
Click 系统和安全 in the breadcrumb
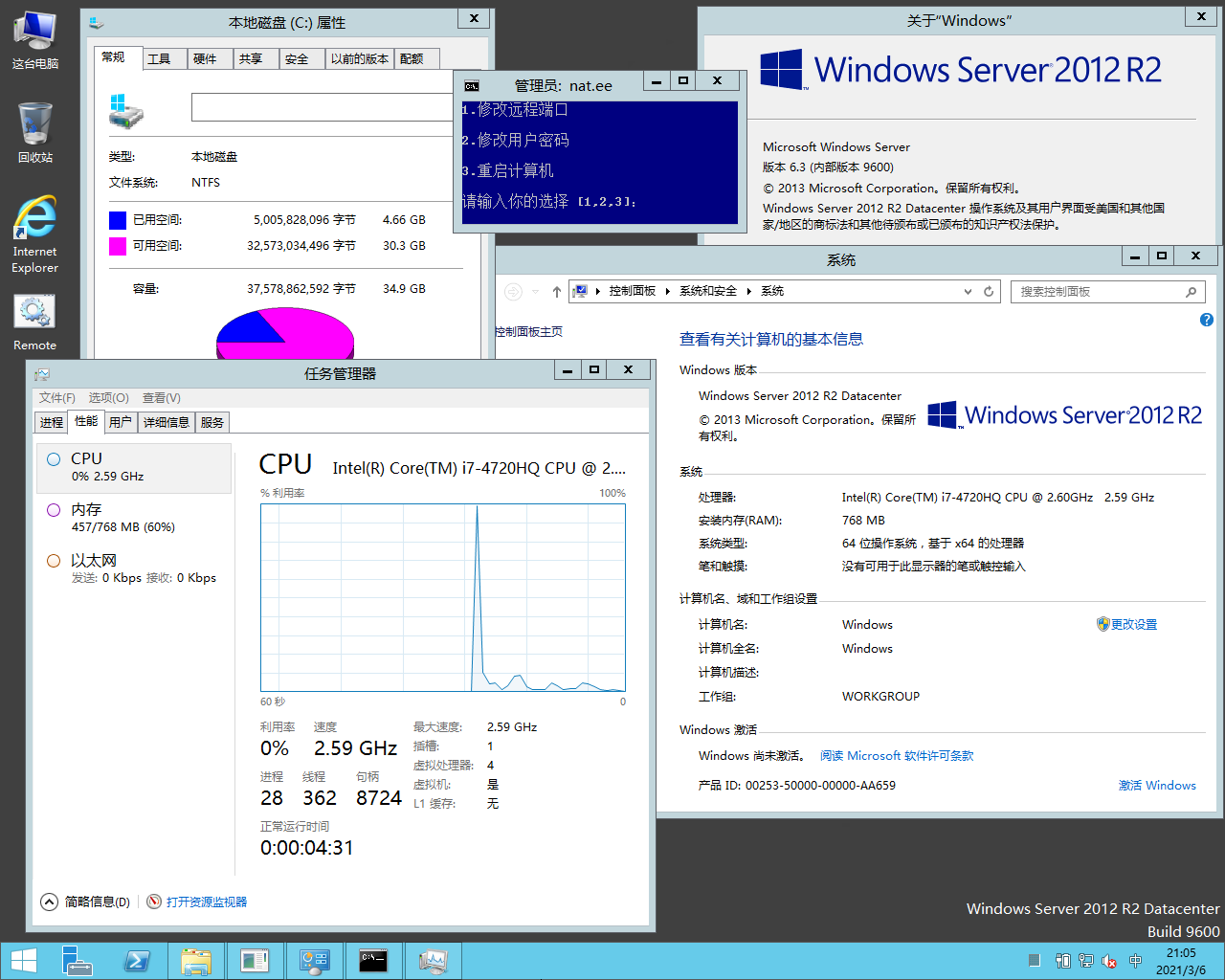pos(708,291)
